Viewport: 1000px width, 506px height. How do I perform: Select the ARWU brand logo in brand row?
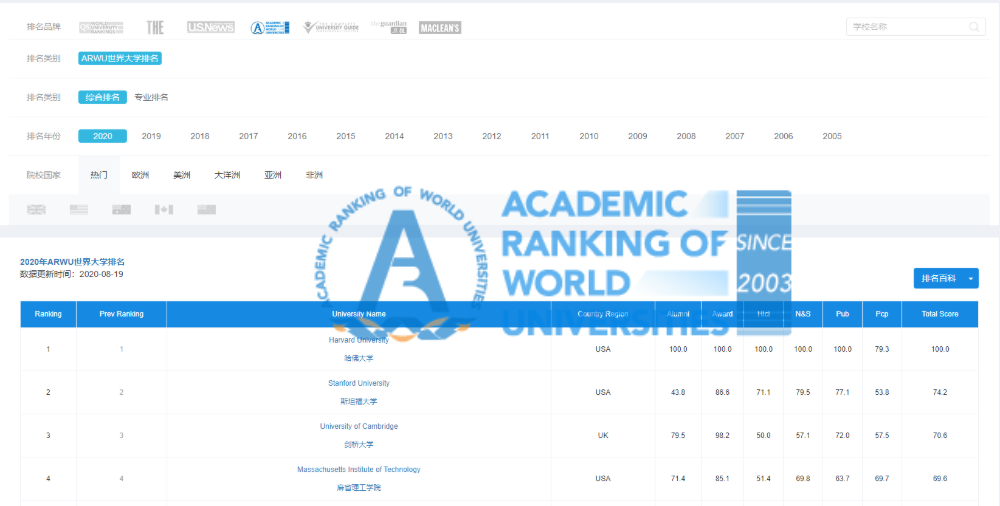(270, 27)
